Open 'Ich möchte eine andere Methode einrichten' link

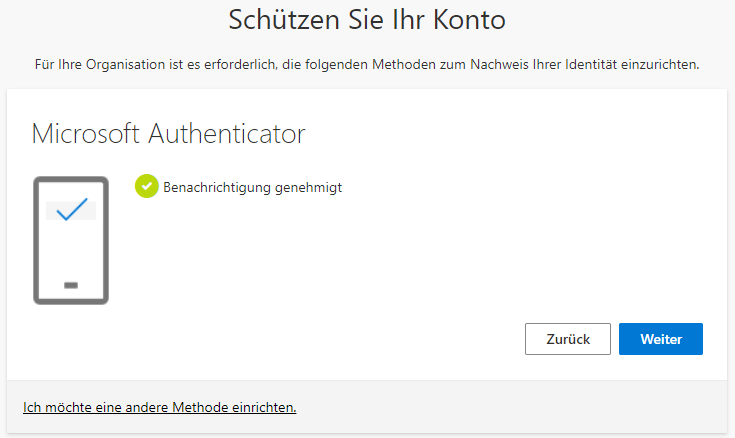click(159, 407)
